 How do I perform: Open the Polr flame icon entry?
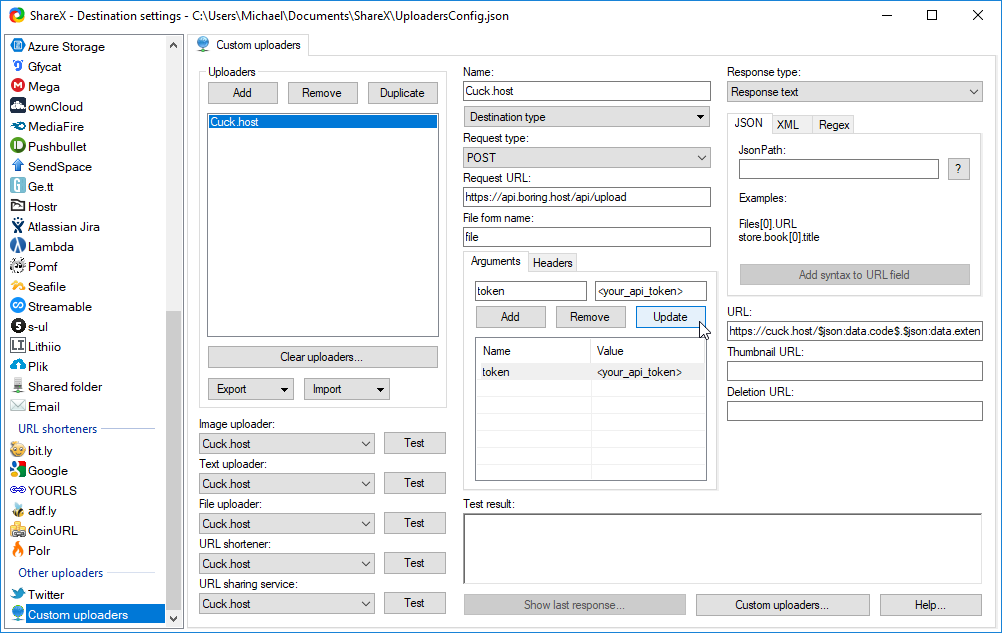click(18, 550)
